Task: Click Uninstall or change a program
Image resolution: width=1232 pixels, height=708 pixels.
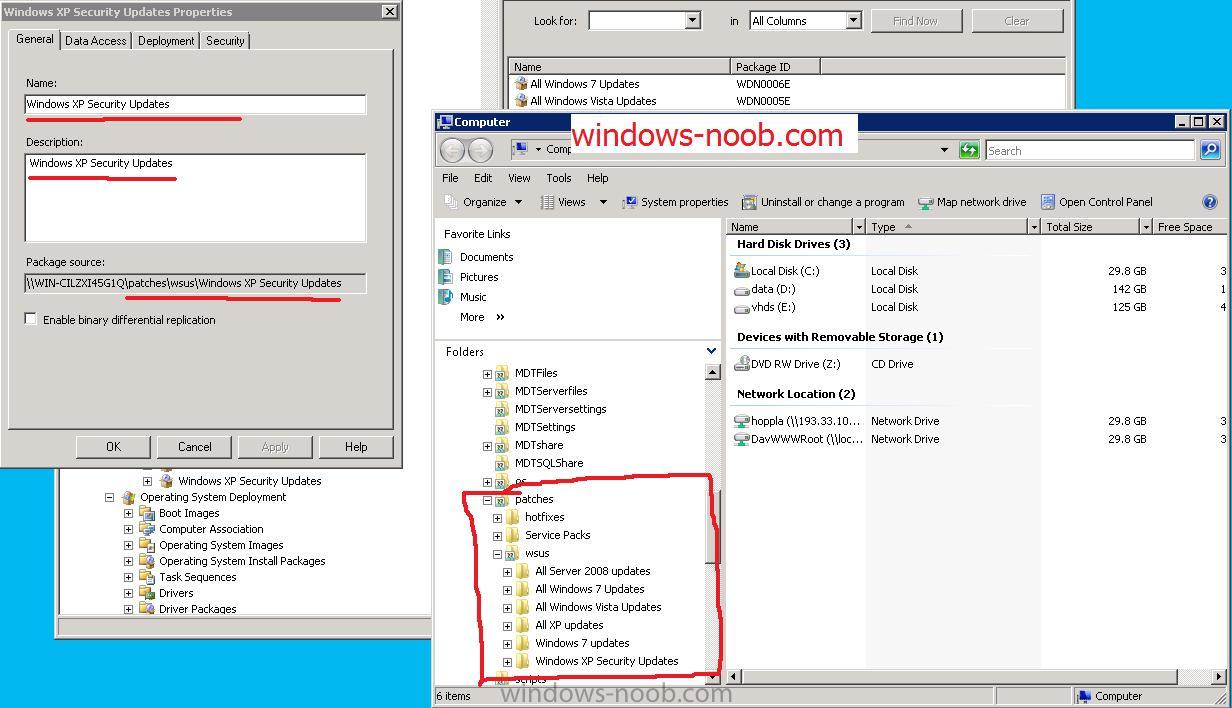Action: pos(822,202)
